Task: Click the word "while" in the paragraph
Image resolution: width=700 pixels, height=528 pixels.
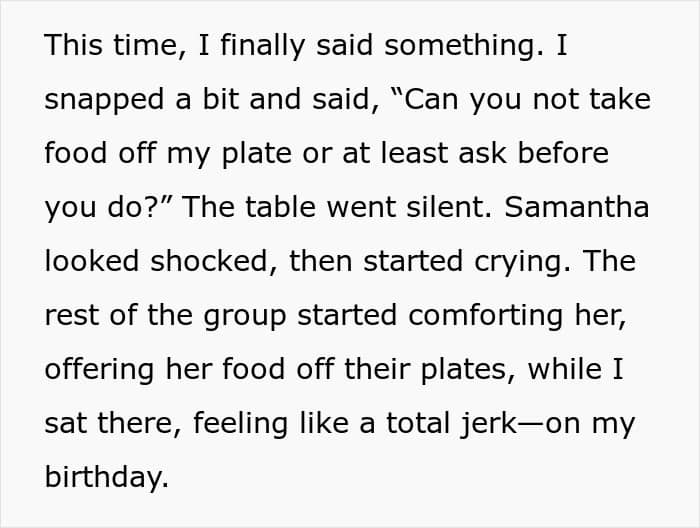Action: pos(565,369)
